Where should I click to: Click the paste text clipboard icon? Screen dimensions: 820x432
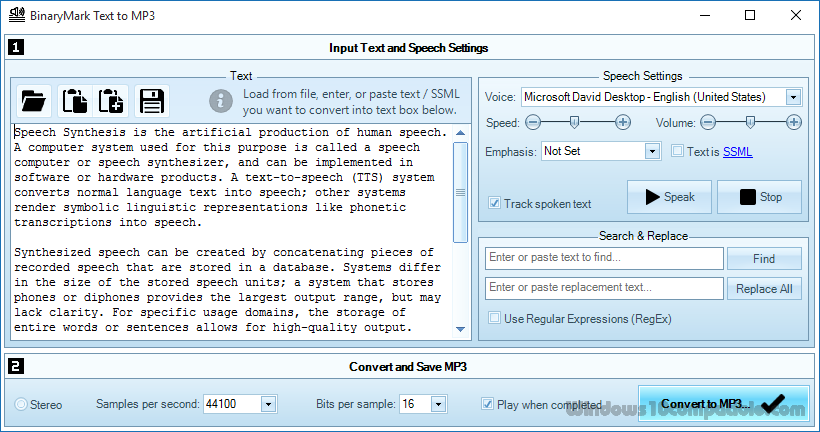[x=75, y=101]
